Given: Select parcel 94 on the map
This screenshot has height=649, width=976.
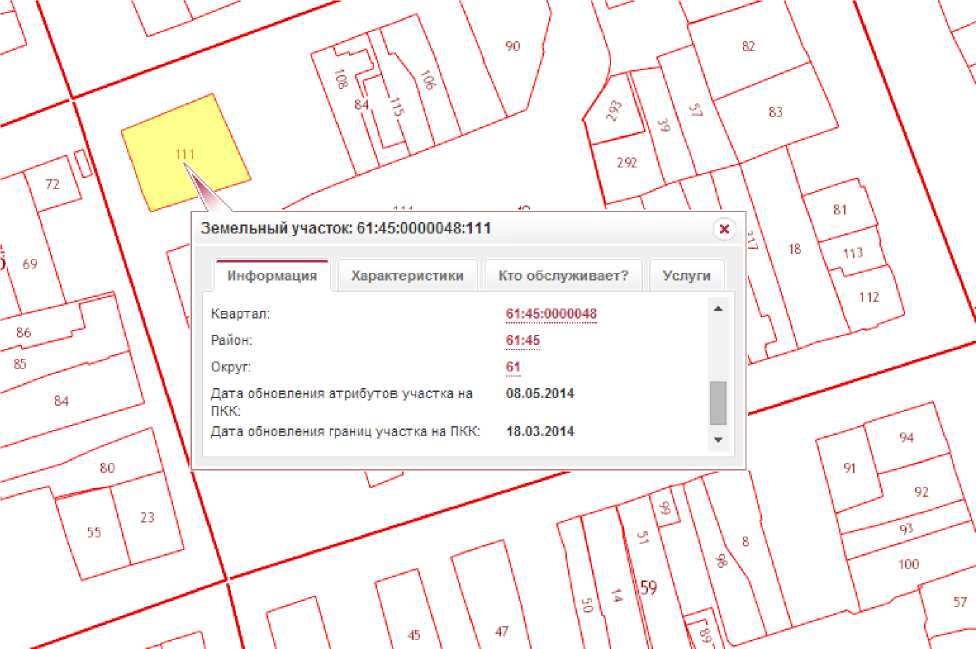Looking at the screenshot, I should point(906,437).
